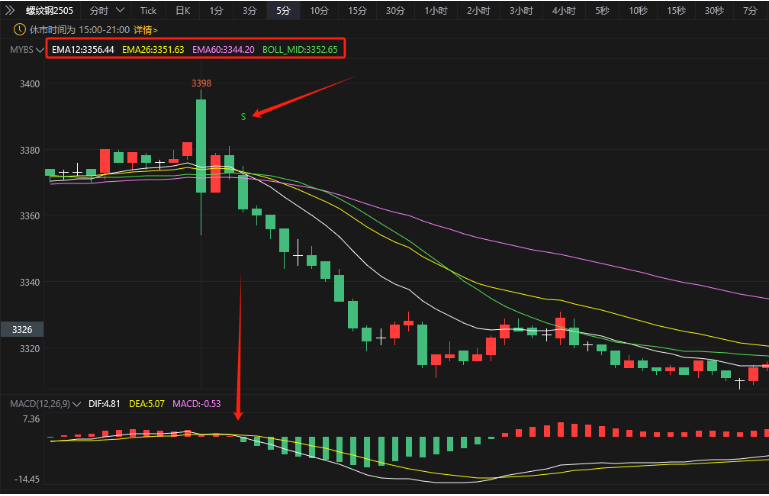
Task: Click the purple EMA60 indicator label
Action: tap(223, 49)
